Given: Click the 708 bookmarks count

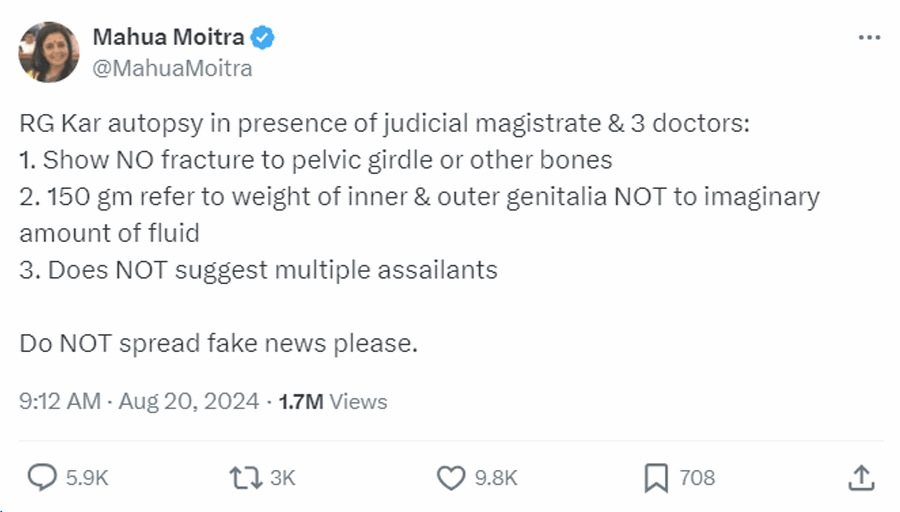Looking at the screenshot, I should (697, 478).
